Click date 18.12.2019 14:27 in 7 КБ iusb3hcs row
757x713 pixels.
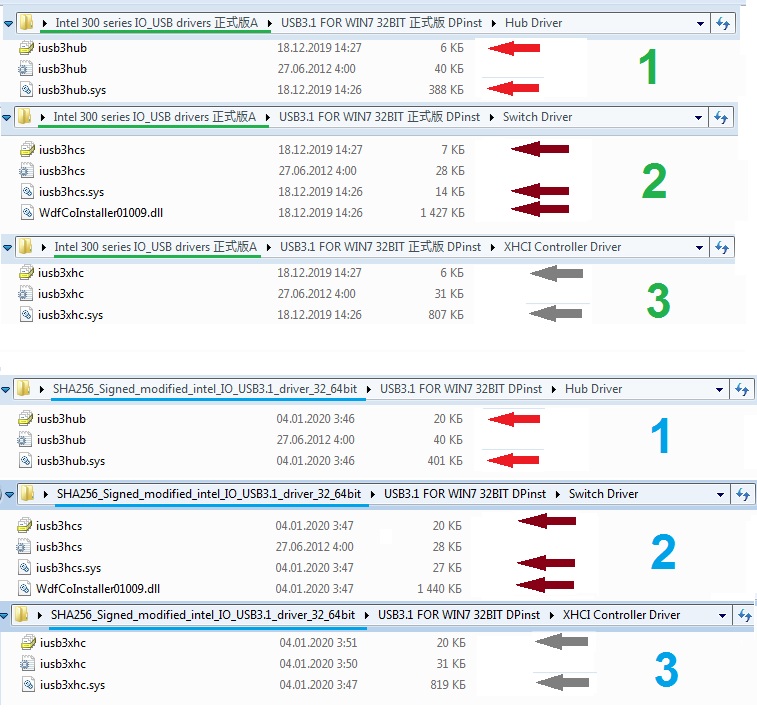coord(320,150)
